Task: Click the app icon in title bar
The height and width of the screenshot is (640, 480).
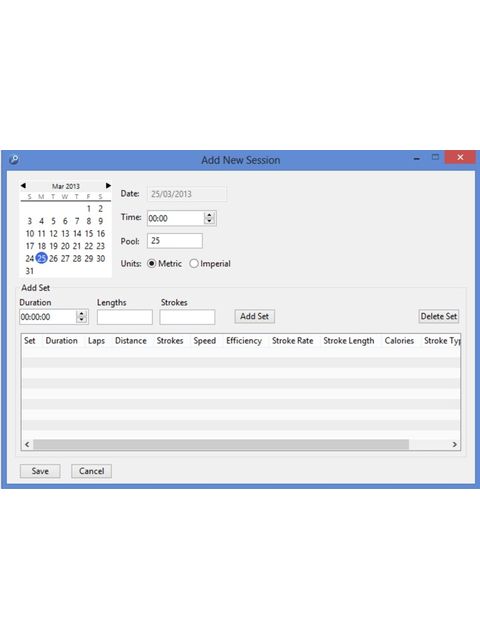Action: [x=13, y=159]
